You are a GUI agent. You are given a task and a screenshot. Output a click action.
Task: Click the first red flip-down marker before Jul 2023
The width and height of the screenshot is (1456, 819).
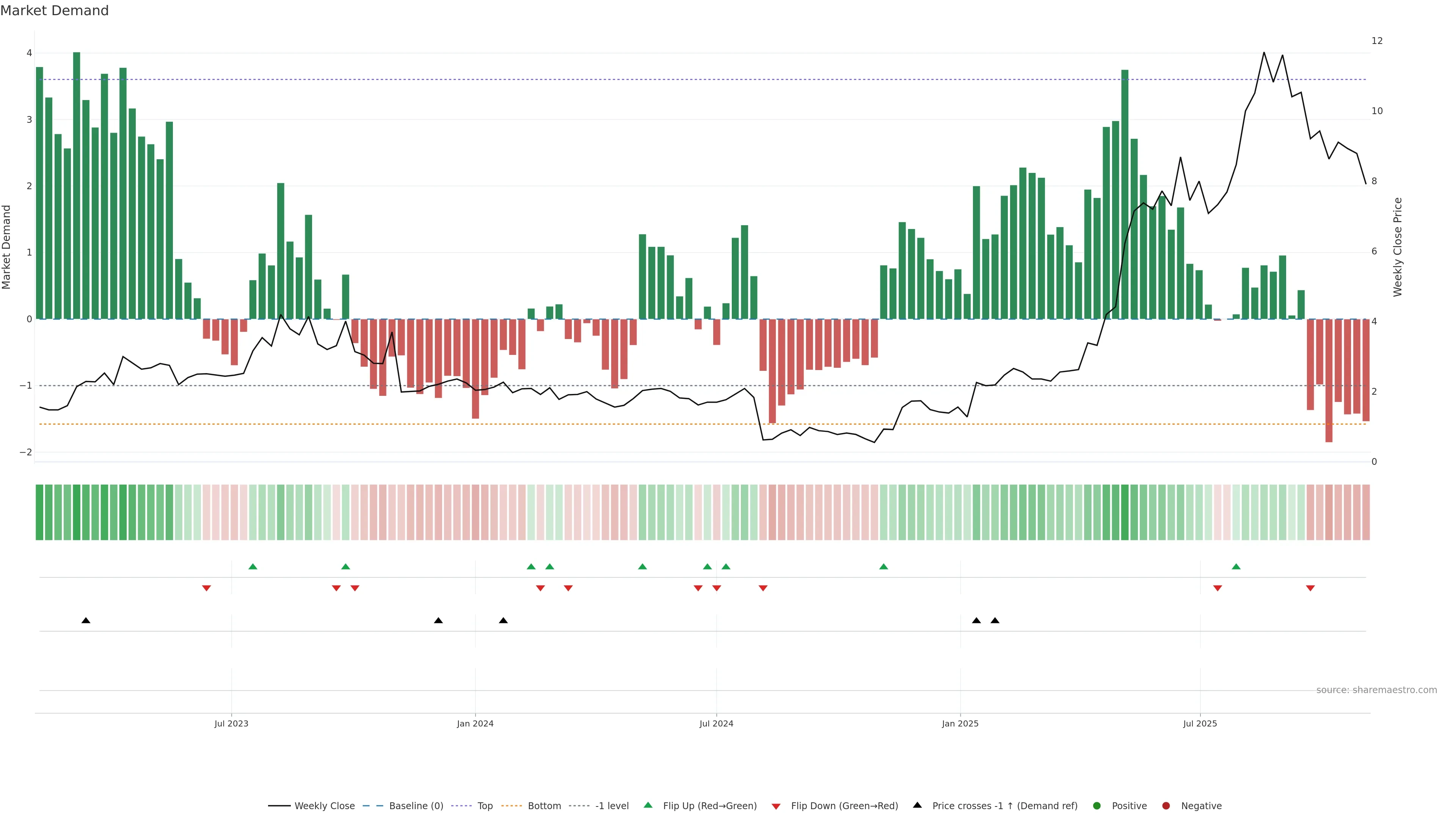pos(206,588)
